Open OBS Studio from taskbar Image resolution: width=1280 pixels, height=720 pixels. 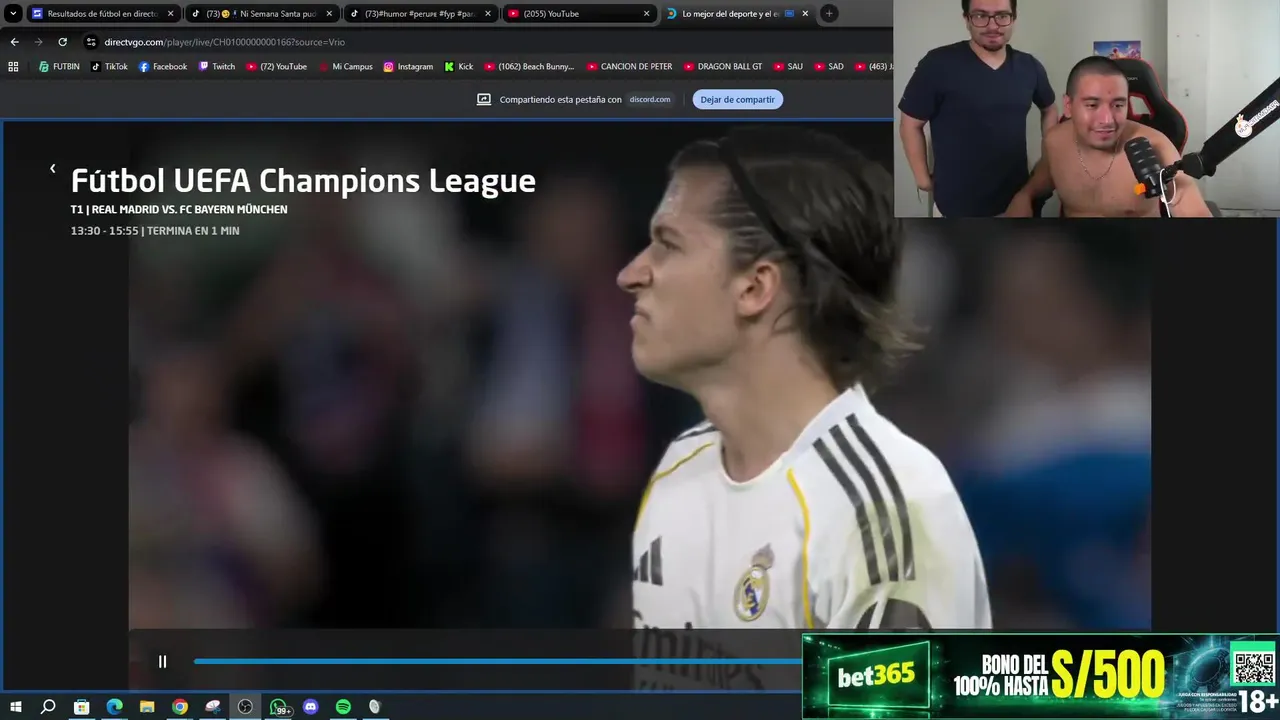click(x=245, y=707)
